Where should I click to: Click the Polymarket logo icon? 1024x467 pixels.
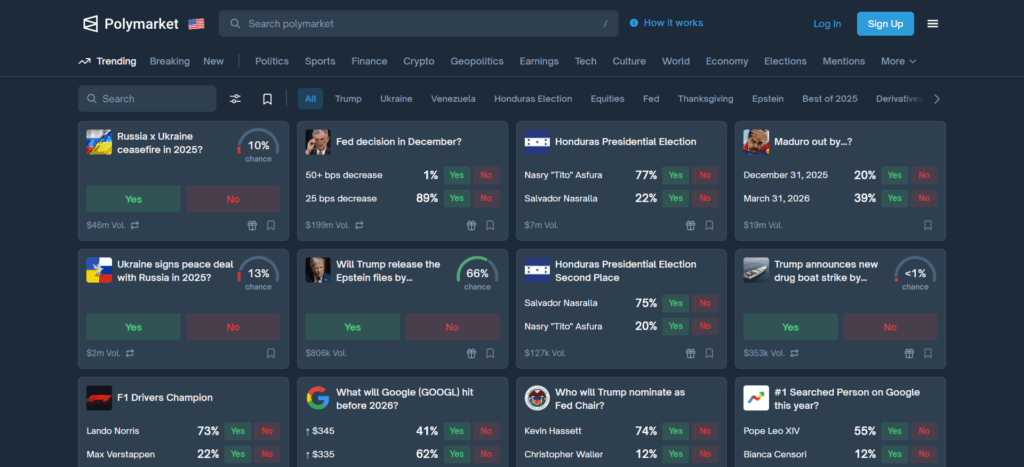pos(90,23)
